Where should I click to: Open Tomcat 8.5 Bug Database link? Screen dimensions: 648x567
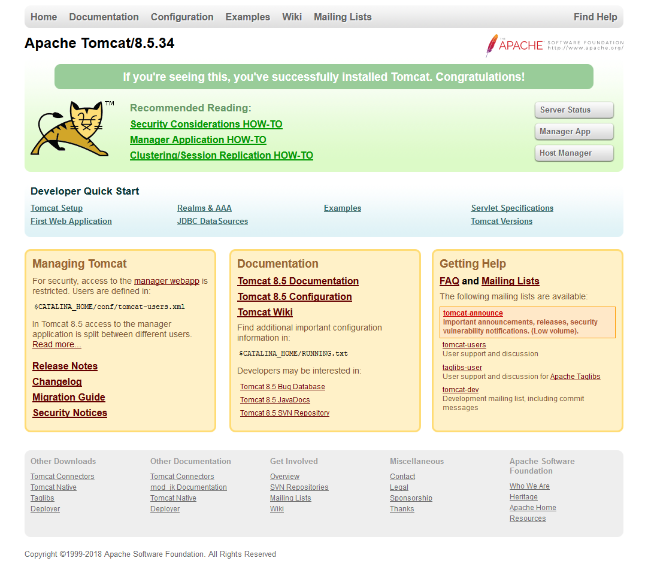click(x=283, y=386)
